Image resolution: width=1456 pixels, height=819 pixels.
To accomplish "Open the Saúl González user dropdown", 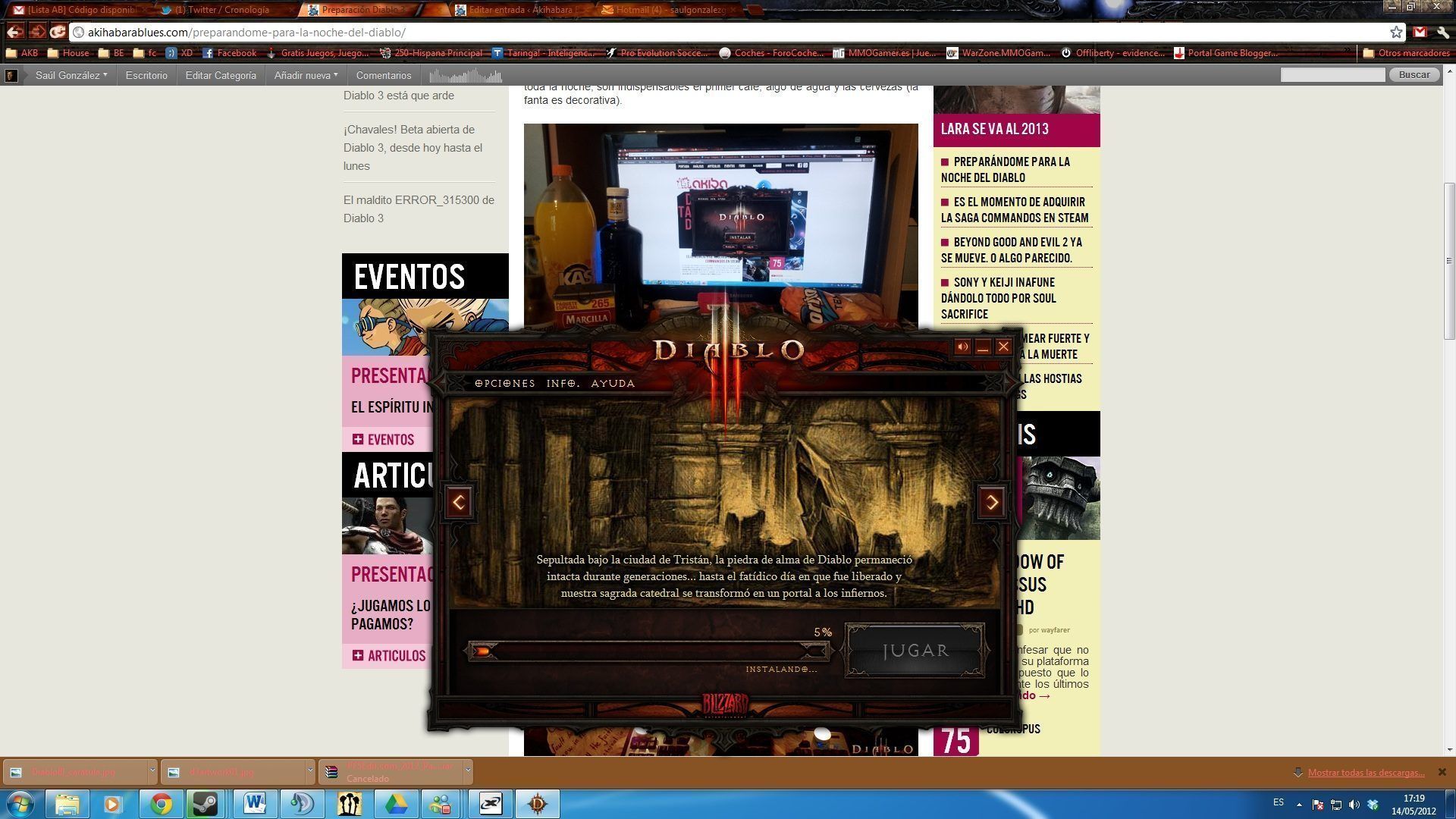I will pyautogui.click(x=71, y=75).
